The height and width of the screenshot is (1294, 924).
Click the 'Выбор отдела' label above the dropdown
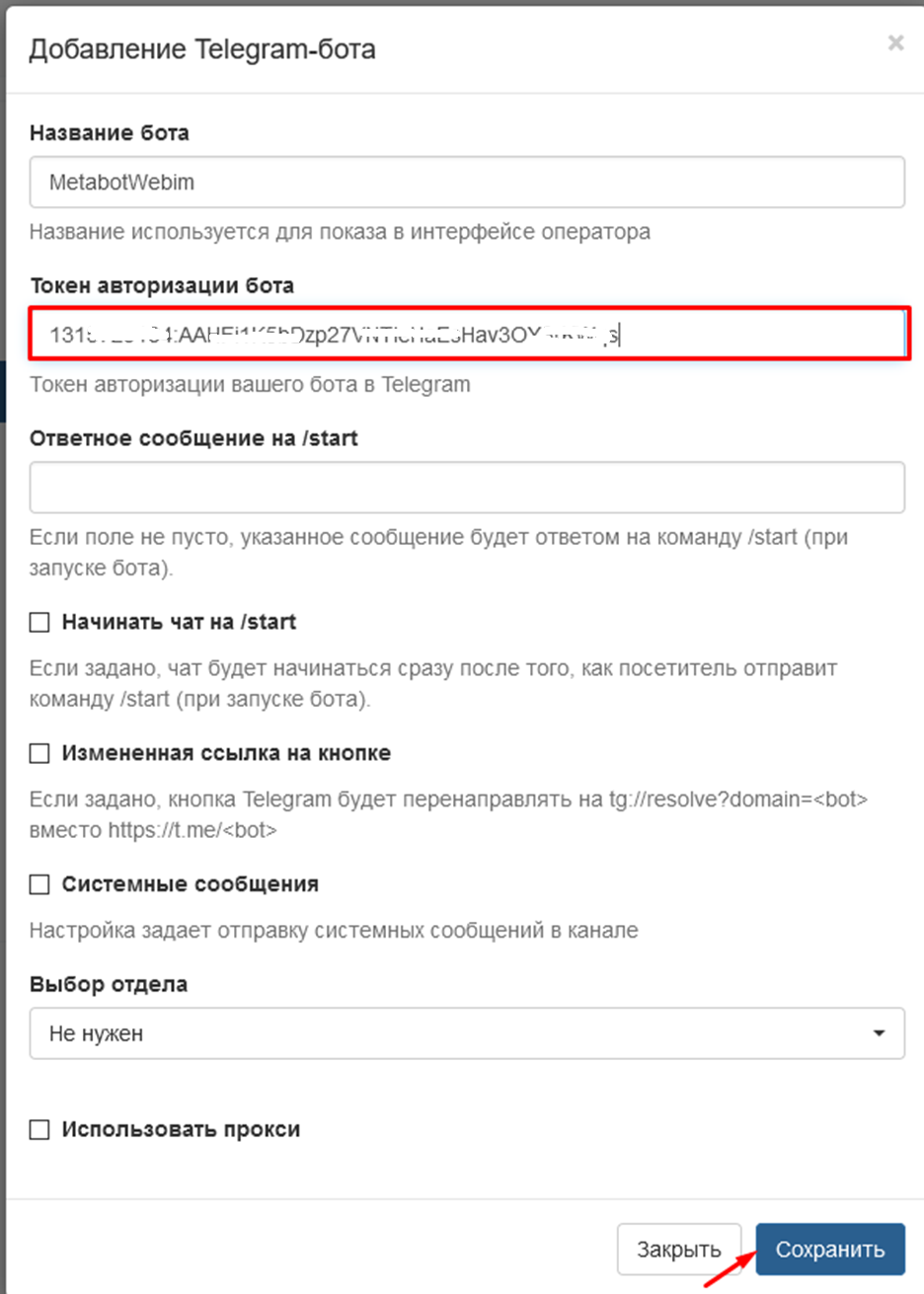point(109,984)
